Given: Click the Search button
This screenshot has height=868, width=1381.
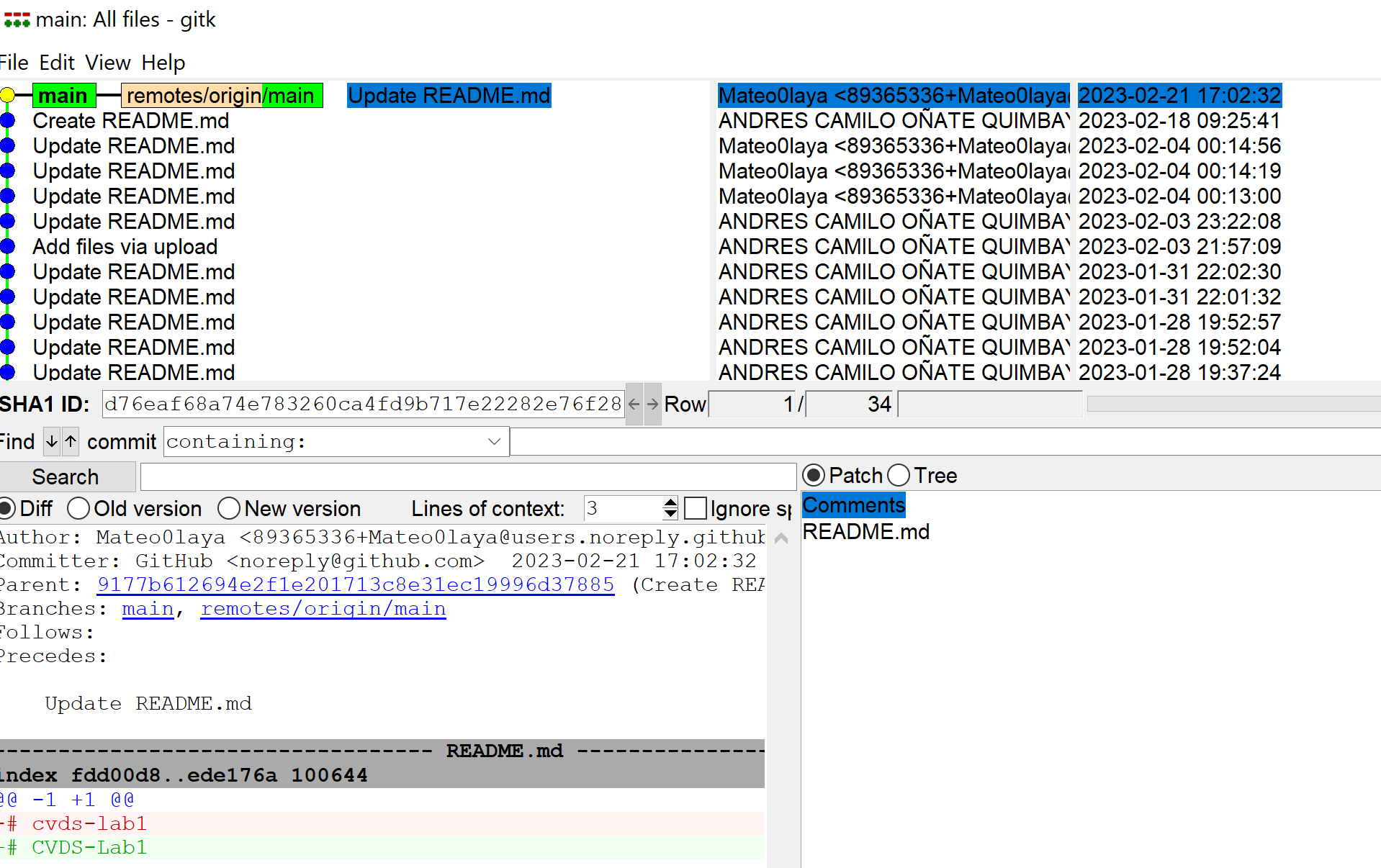Looking at the screenshot, I should coord(66,476).
